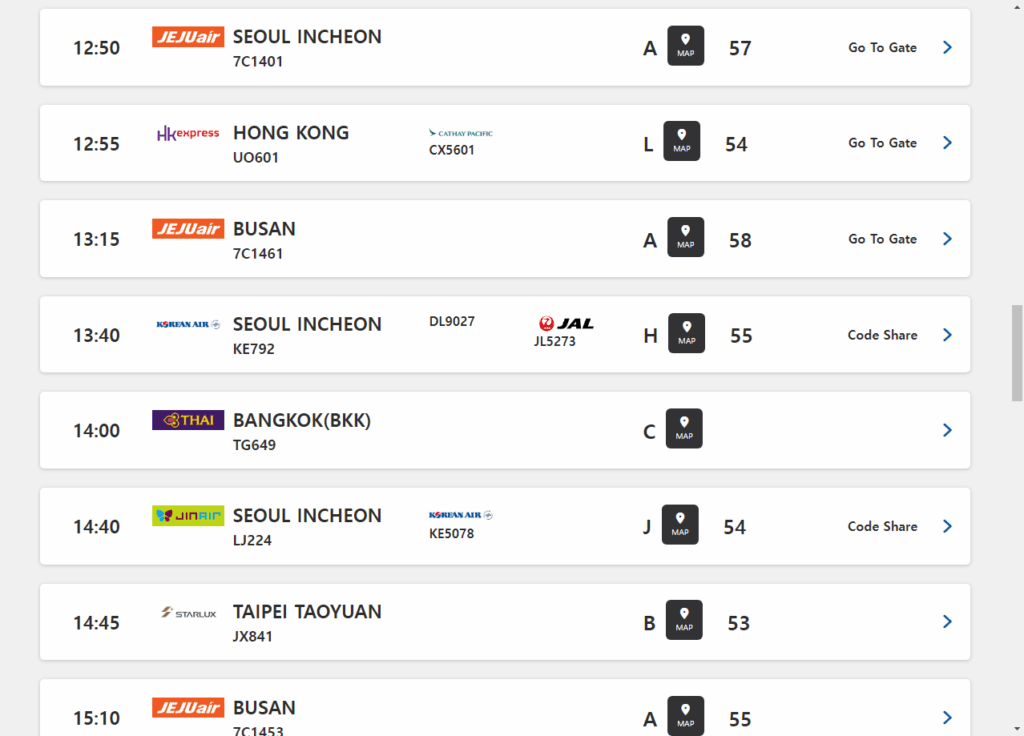Expand Bangkok TG649 flight details arrow

coord(947,430)
